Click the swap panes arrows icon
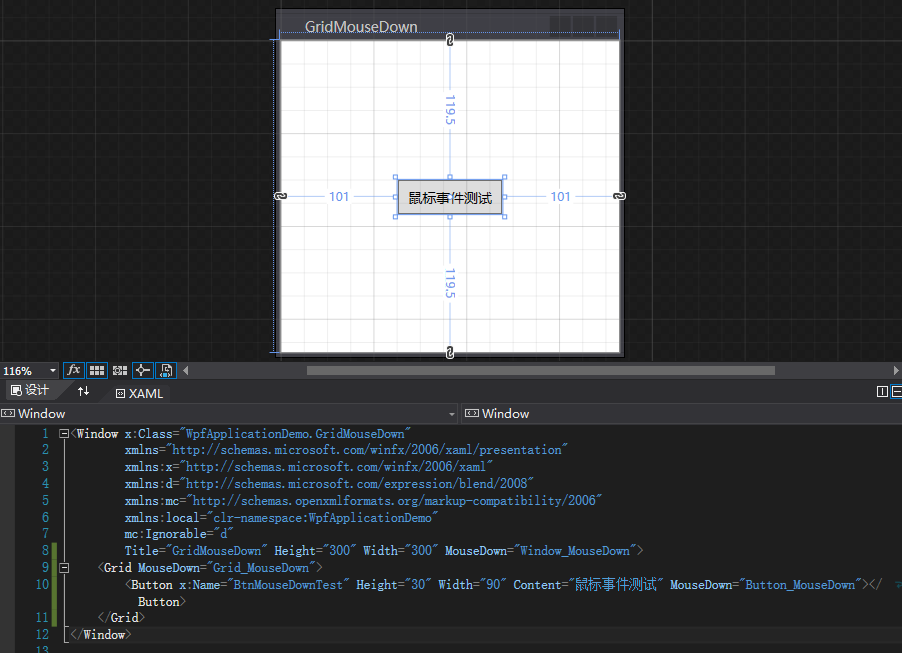This screenshot has width=902, height=653. (83, 391)
